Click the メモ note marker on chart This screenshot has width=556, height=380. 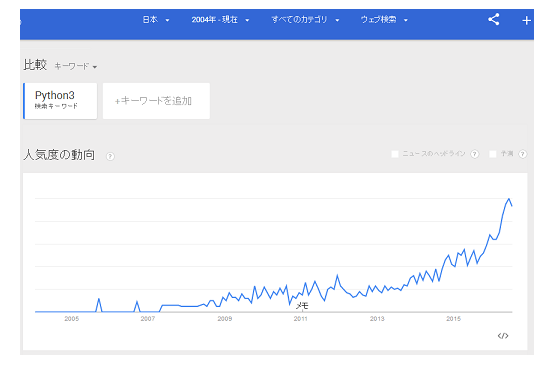(302, 306)
